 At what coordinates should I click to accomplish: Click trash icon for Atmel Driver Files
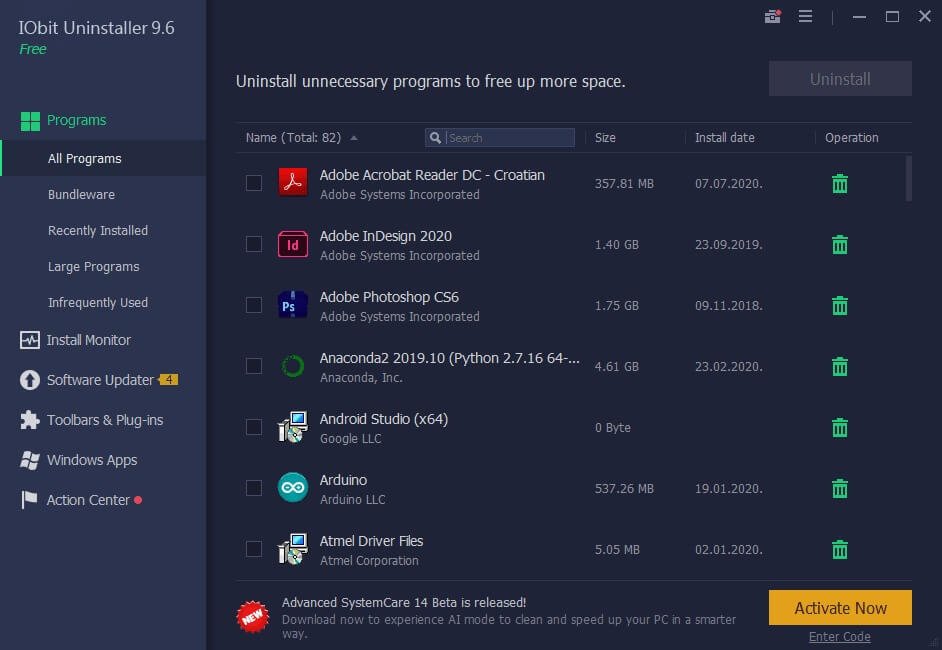[x=839, y=549]
